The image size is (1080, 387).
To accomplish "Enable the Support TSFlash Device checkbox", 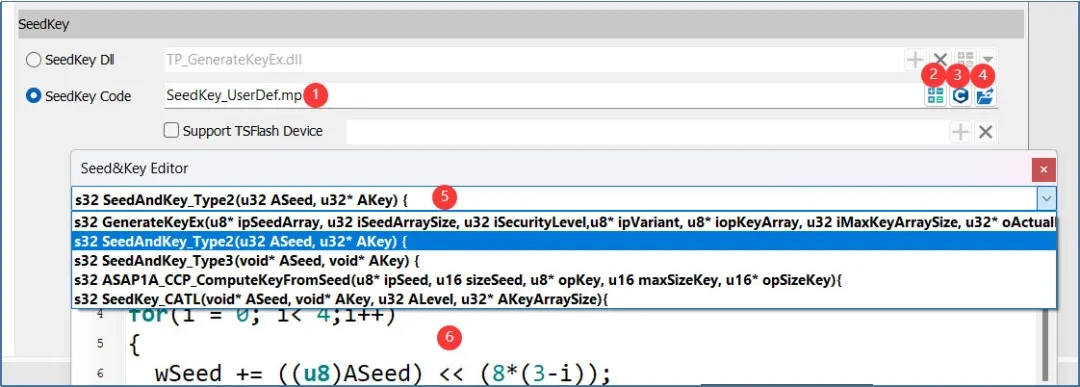I will click(171, 130).
